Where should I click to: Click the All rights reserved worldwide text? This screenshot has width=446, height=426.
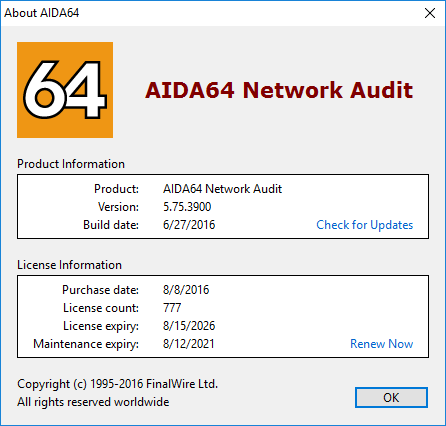[x=93, y=402]
